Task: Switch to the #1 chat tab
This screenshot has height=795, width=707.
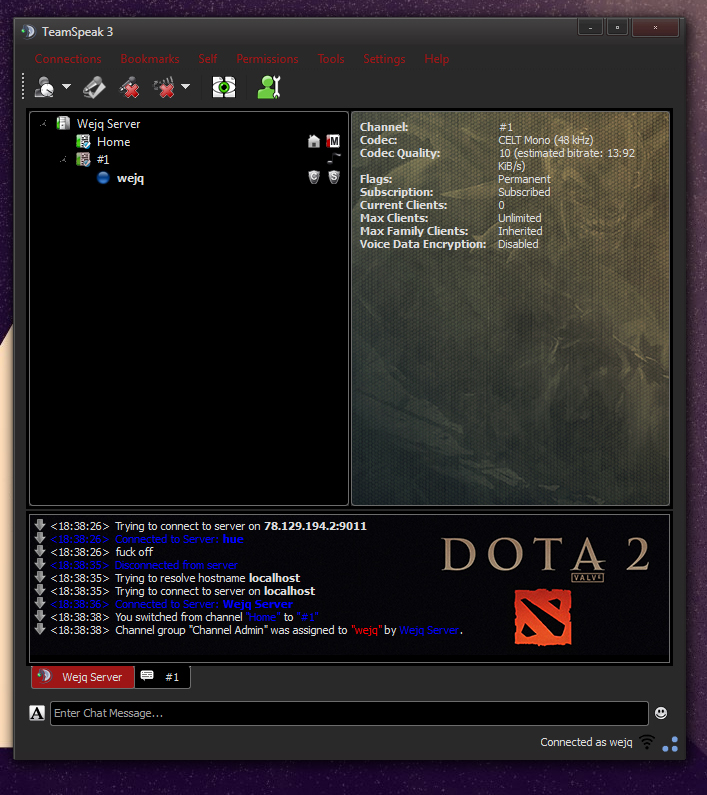Action: tap(162, 677)
